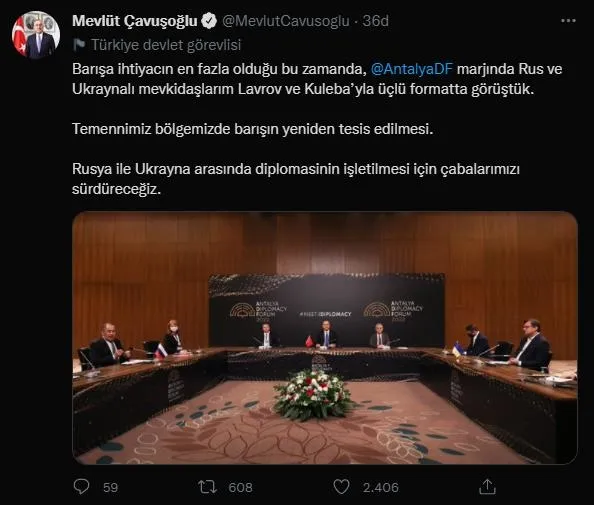
Task: Click the retweet count 608
Action: click(241, 487)
